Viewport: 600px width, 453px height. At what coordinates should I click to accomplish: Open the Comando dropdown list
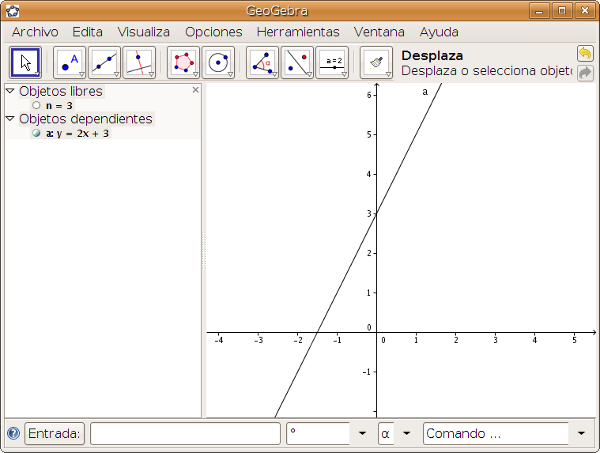coord(582,434)
